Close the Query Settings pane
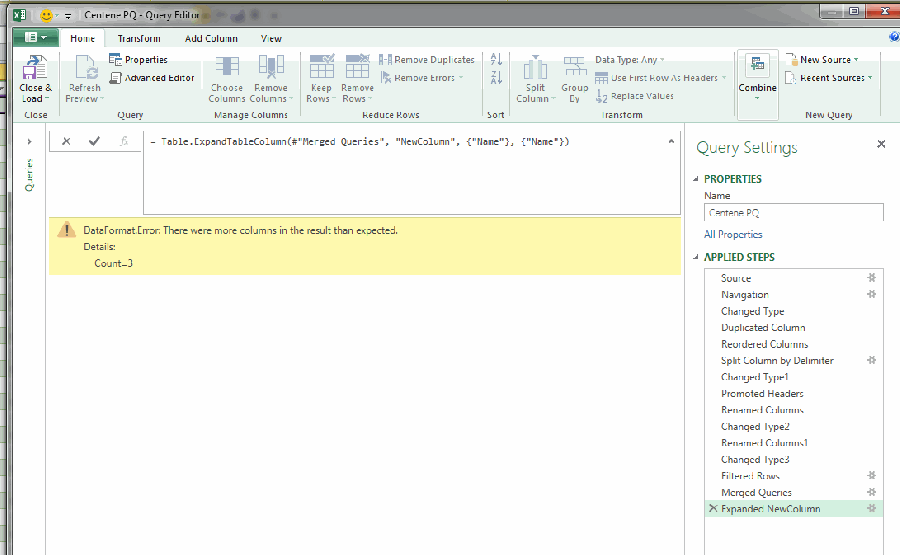The width and height of the screenshot is (900, 555). click(x=881, y=144)
